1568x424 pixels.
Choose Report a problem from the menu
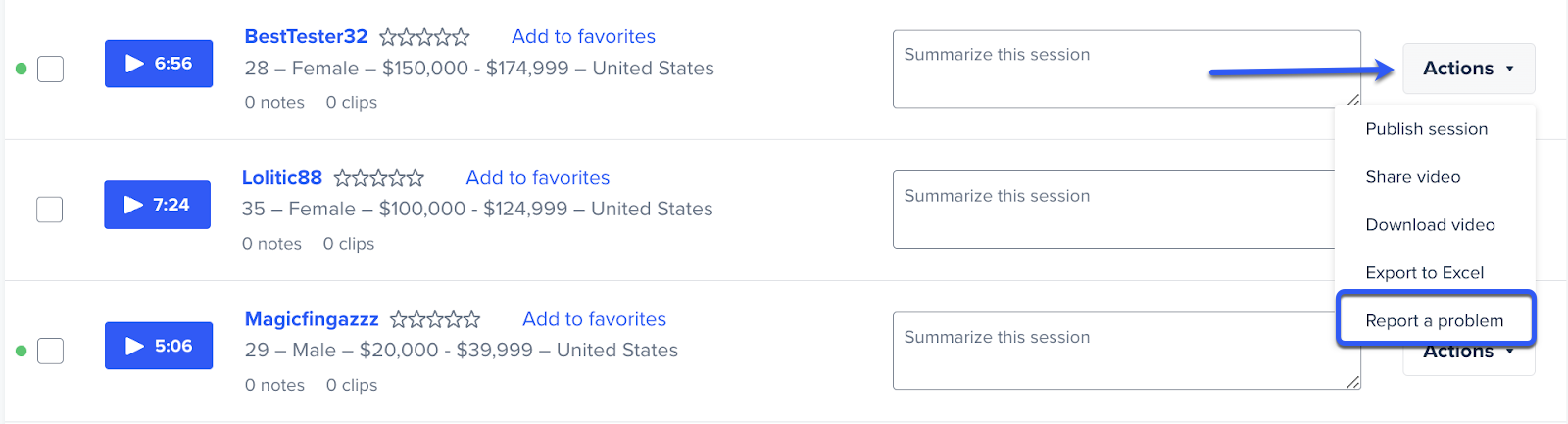[x=1435, y=320]
